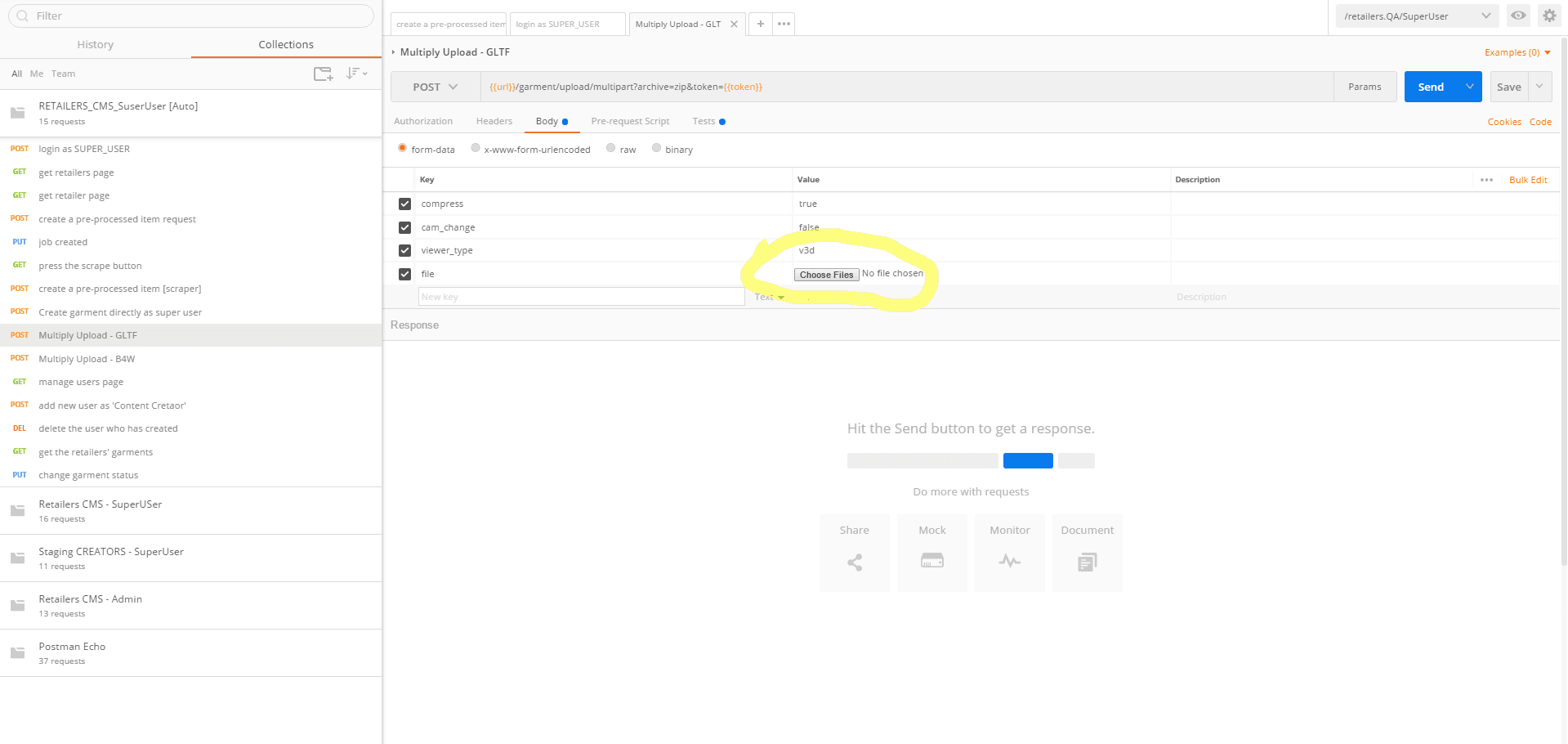This screenshot has width=1568, height=744.
Task: Click the Save button
Action: (1509, 87)
